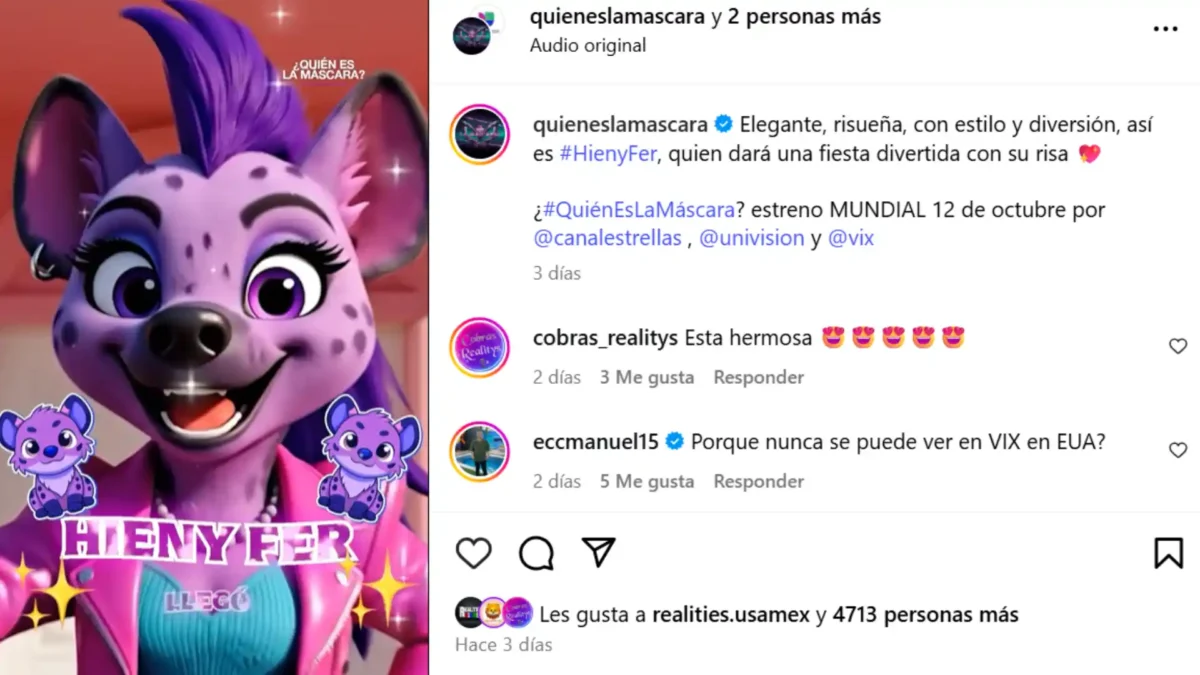Save post with bookmark icon
The image size is (1200, 675).
click(1168, 553)
